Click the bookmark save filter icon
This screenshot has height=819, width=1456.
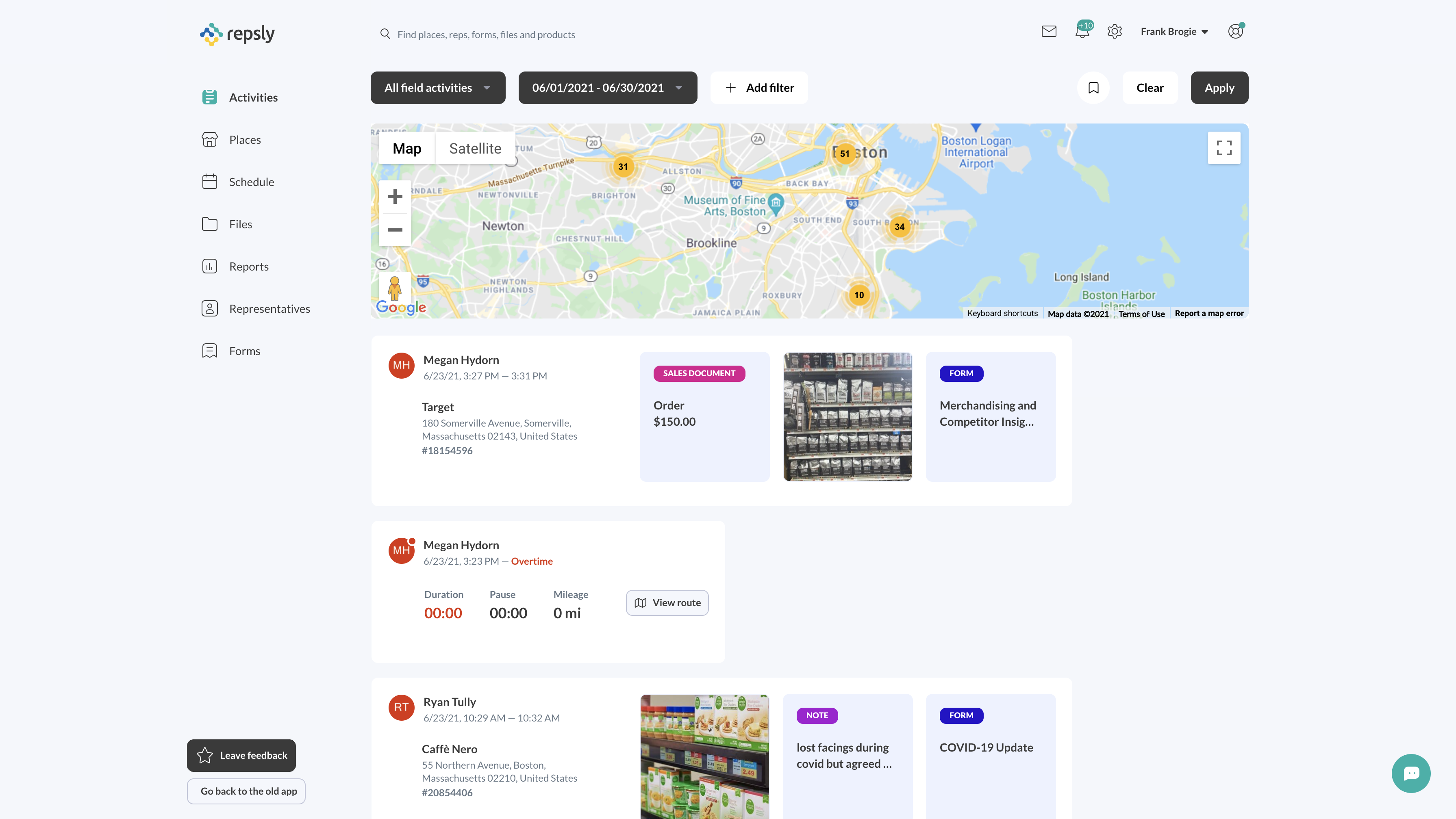click(x=1093, y=88)
